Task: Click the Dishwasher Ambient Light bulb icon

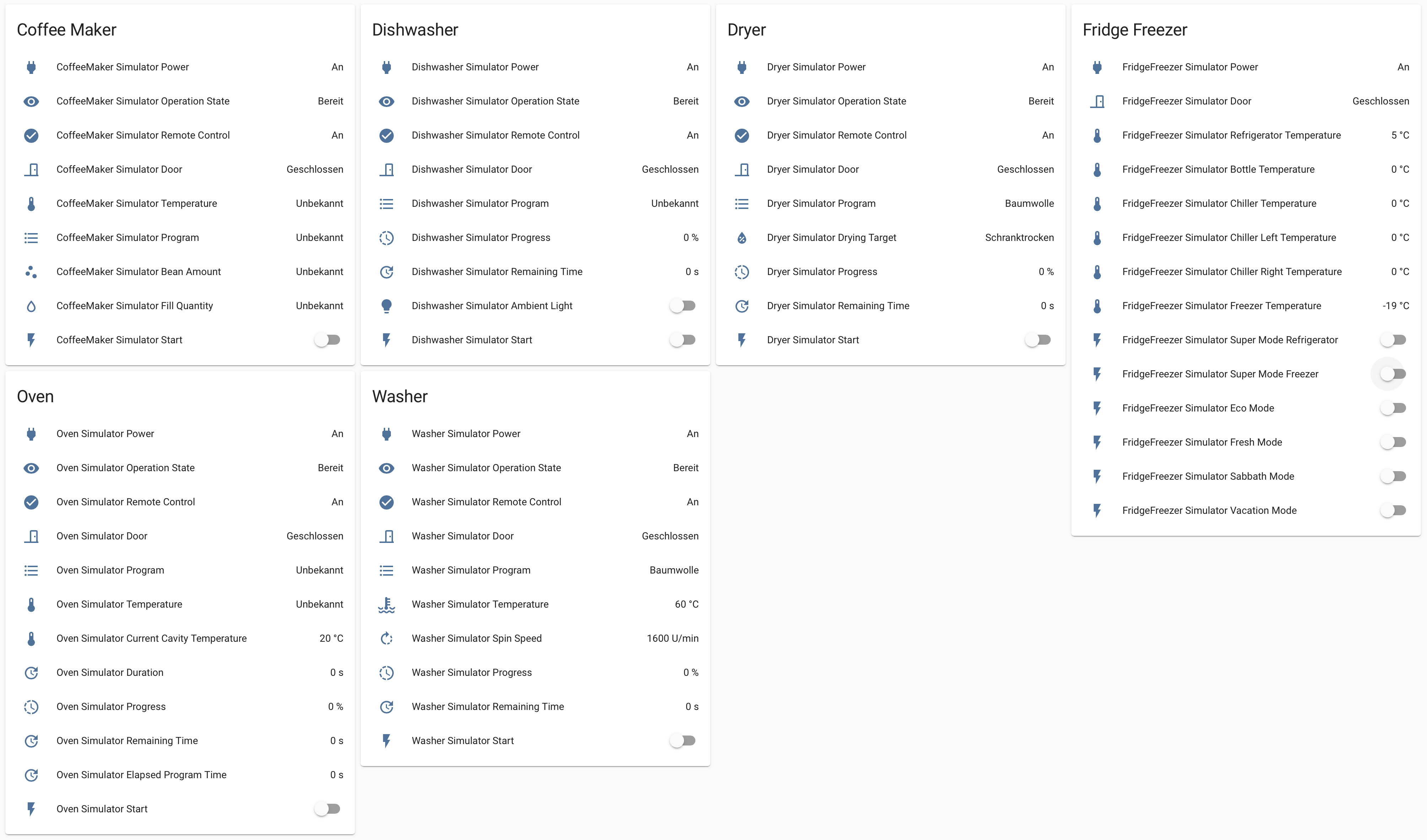Action: point(386,306)
